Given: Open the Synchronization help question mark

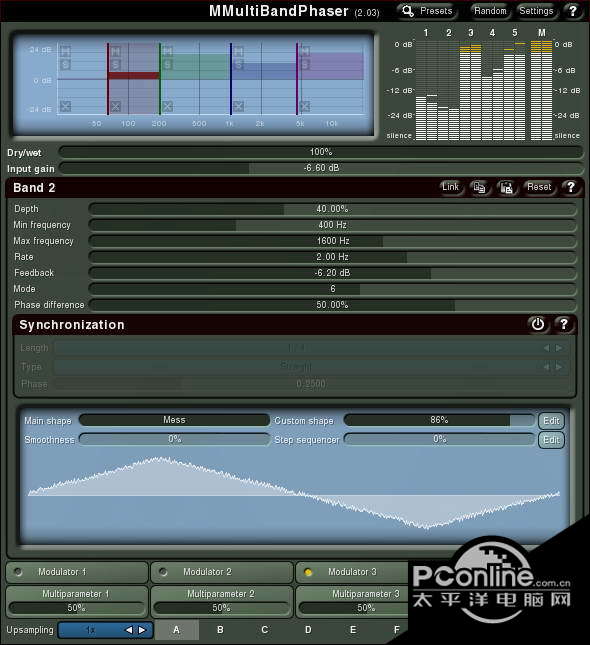Looking at the screenshot, I should [x=564, y=324].
